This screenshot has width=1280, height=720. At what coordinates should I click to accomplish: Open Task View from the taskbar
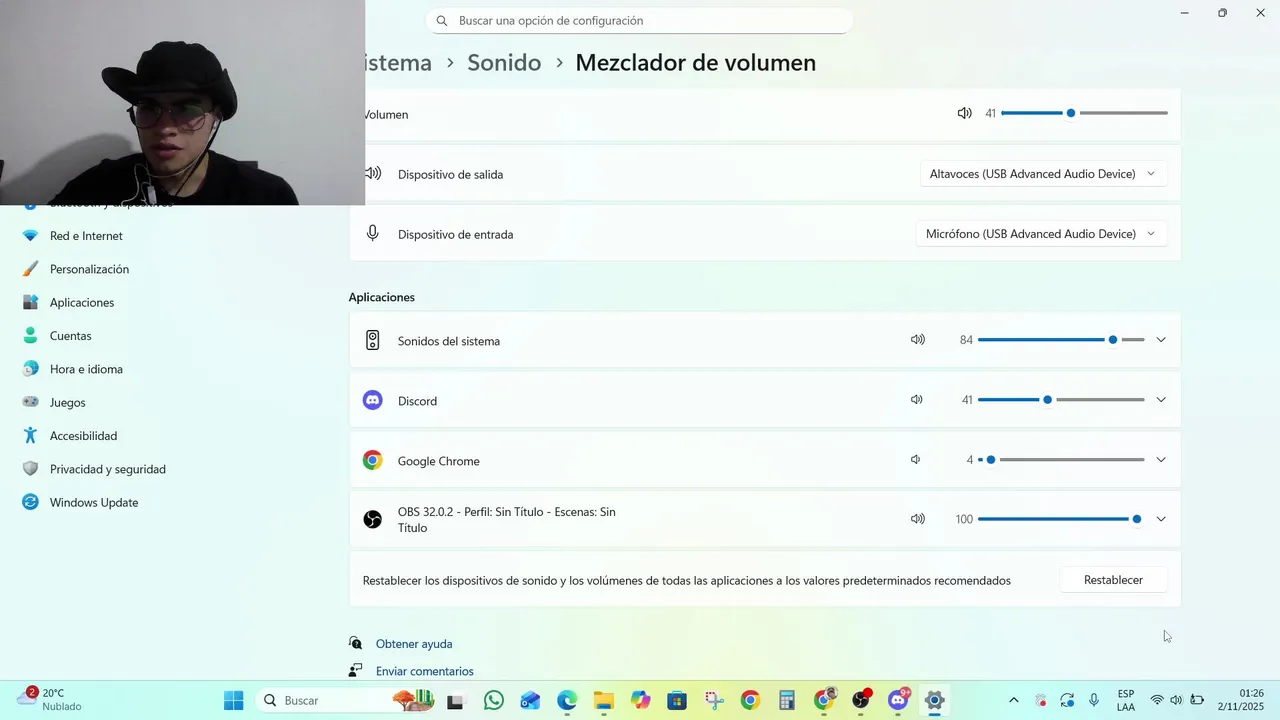pyautogui.click(x=455, y=700)
